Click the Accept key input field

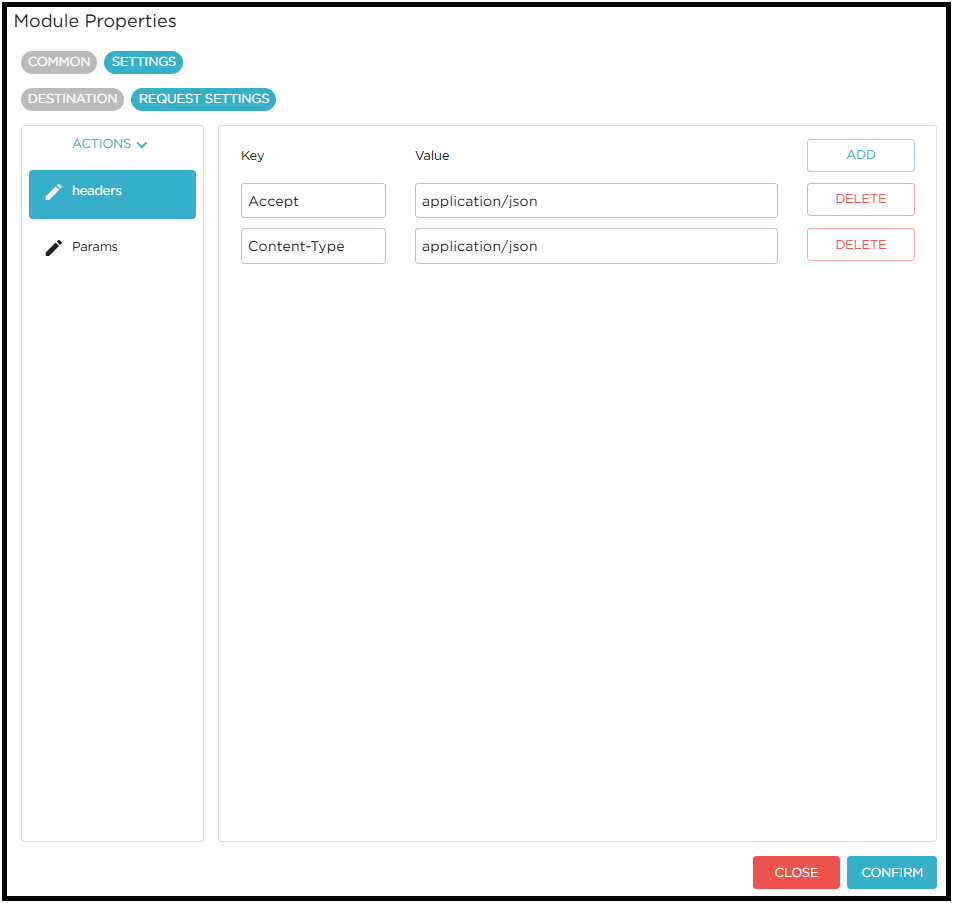(313, 200)
